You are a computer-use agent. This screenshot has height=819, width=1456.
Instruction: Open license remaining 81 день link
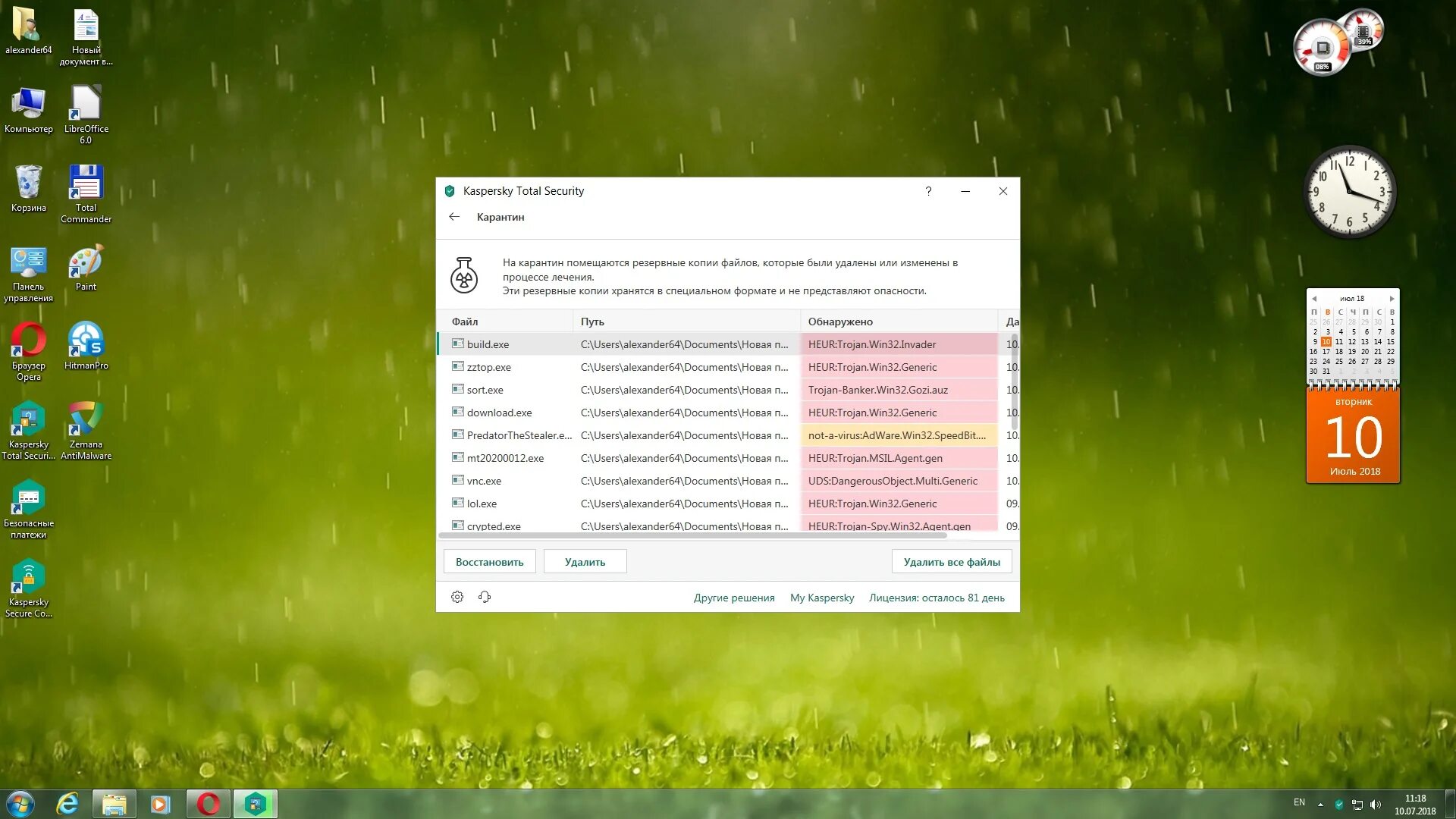937,598
